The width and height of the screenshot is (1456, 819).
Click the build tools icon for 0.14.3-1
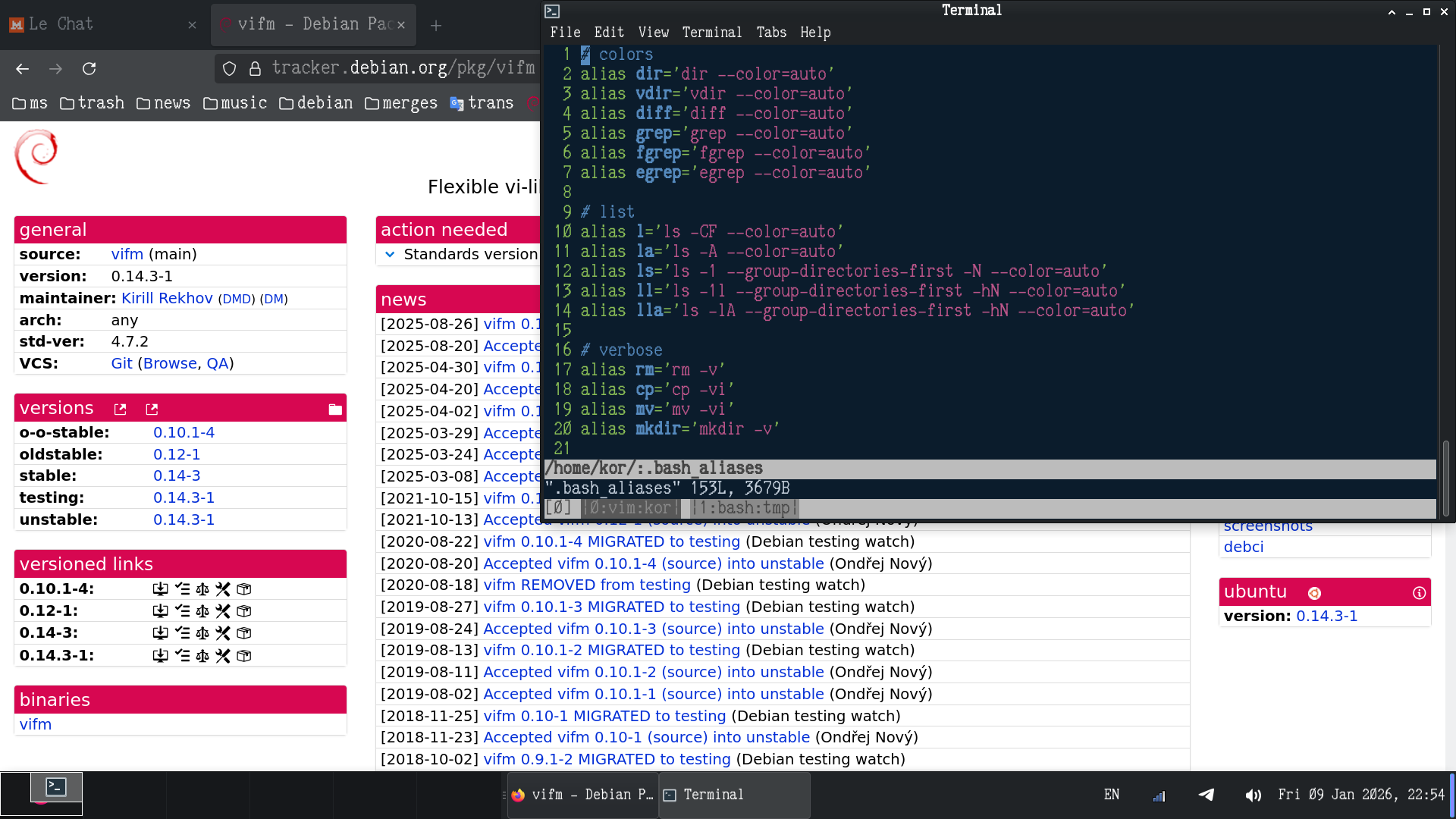pyautogui.click(x=223, y=656)
